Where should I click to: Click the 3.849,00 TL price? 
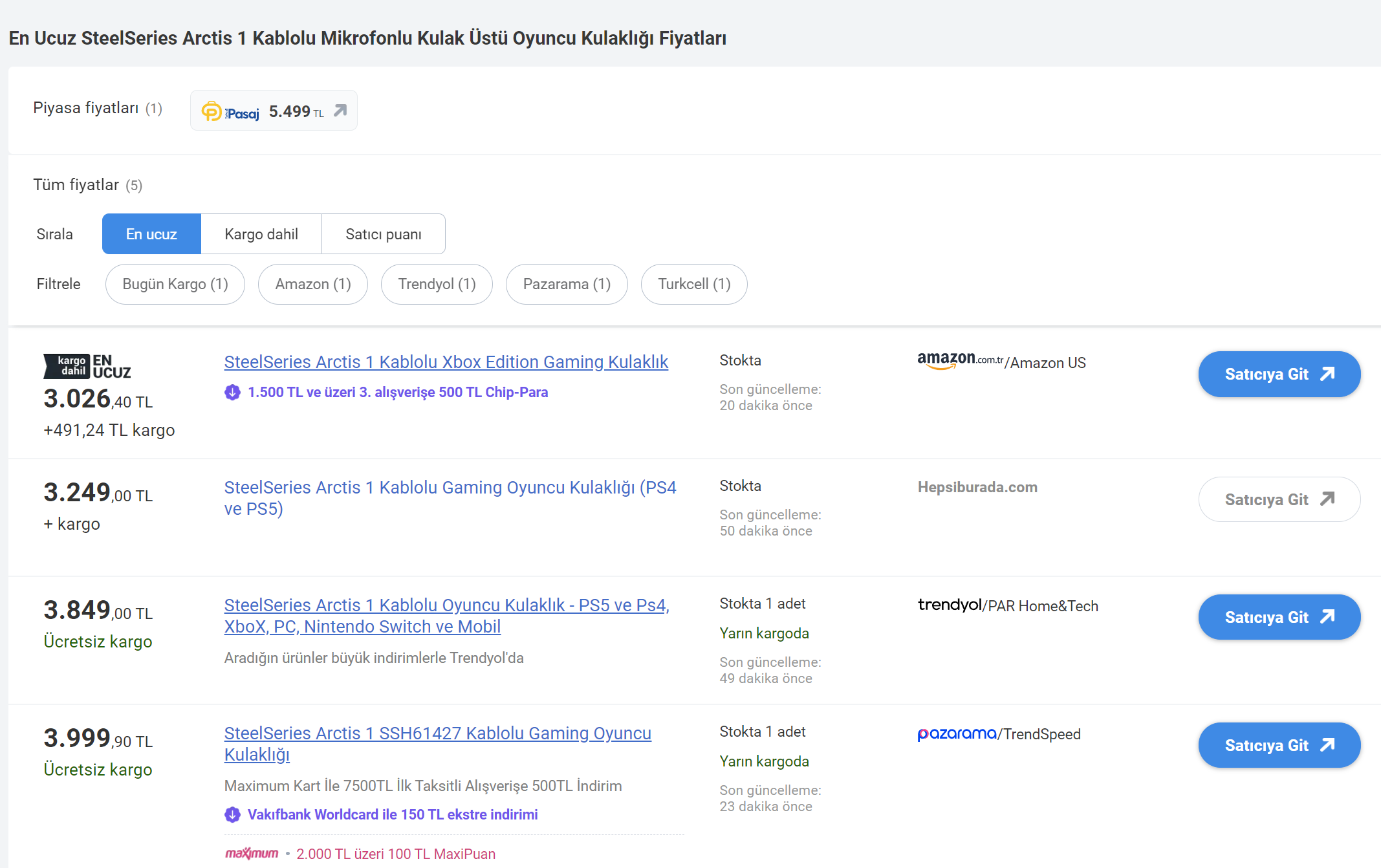(x=98, y=610)
